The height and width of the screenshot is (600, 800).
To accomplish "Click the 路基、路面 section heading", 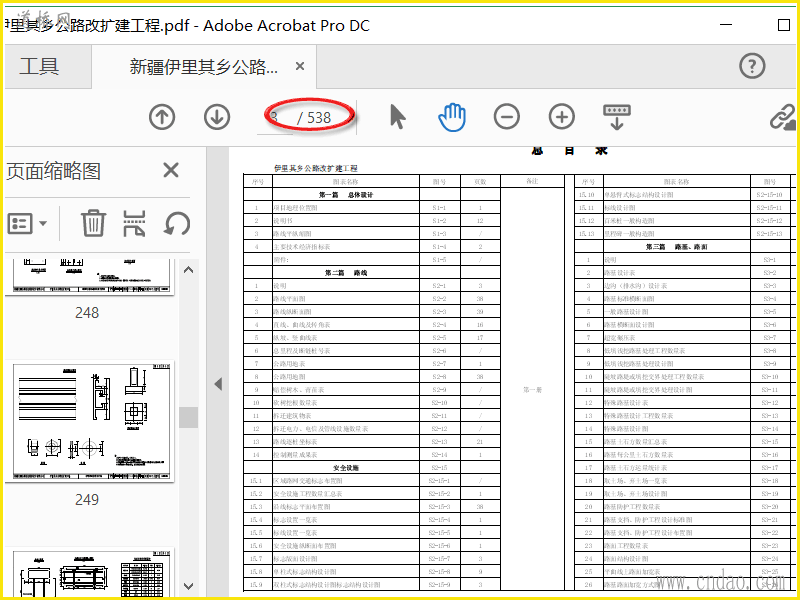I will click(690, 247).
